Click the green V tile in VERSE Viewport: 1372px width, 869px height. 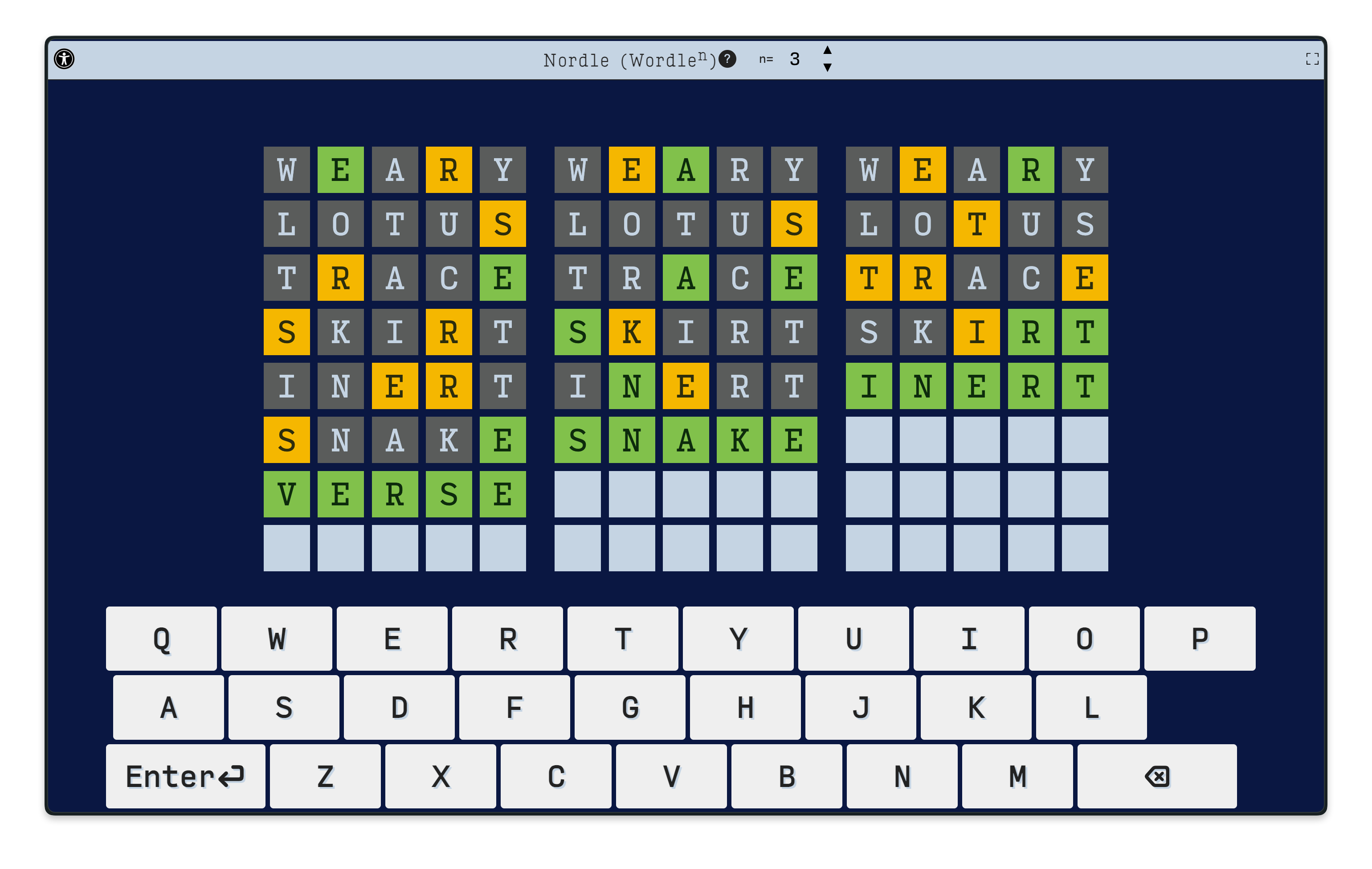click(286, 494)
